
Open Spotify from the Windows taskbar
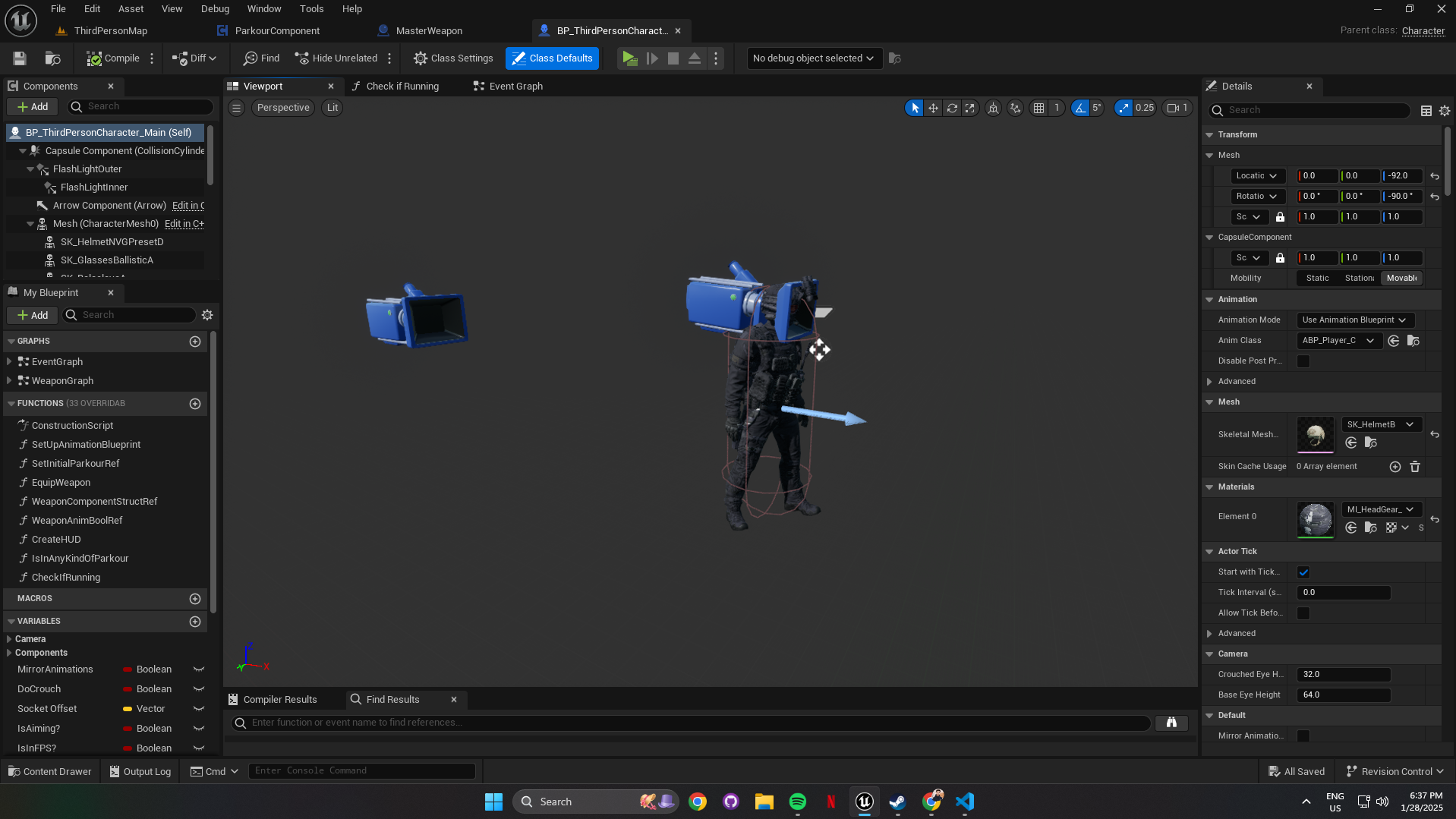click(x=797, y=802)
